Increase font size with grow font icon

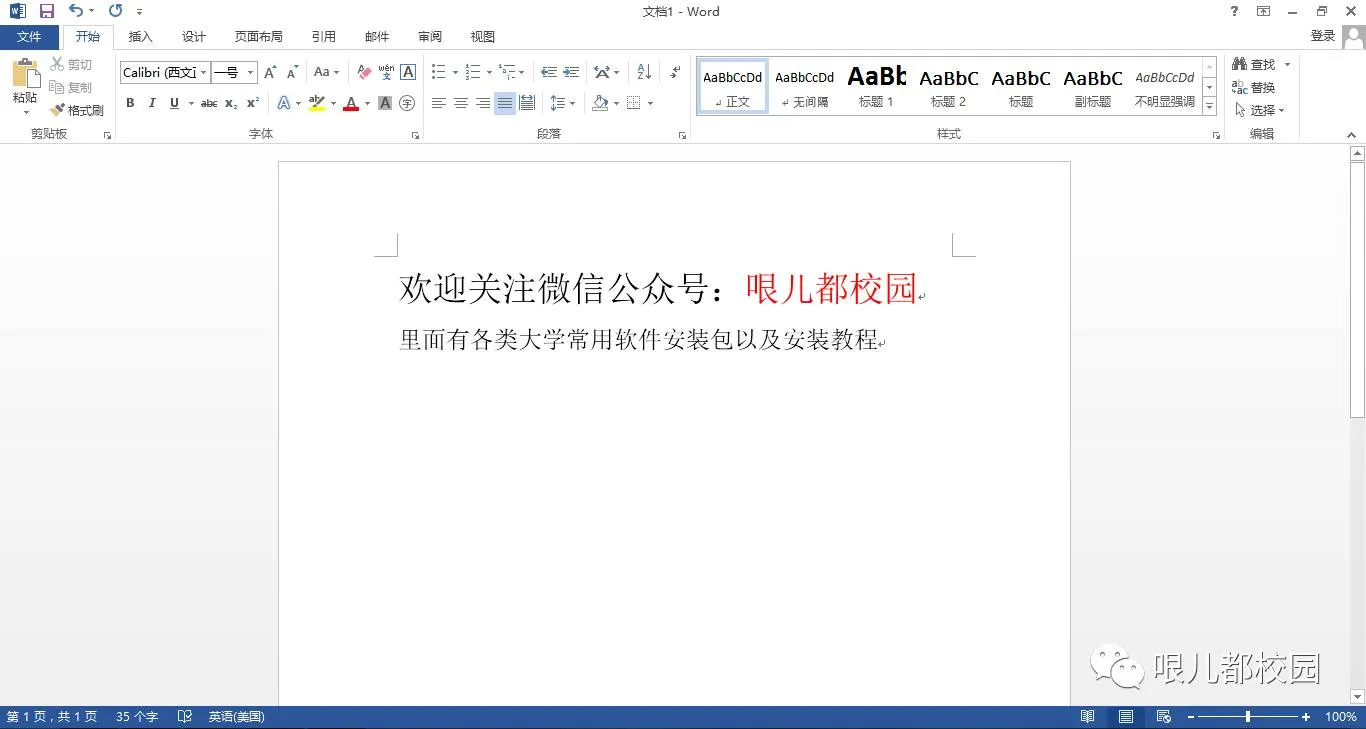coord(270,72)
